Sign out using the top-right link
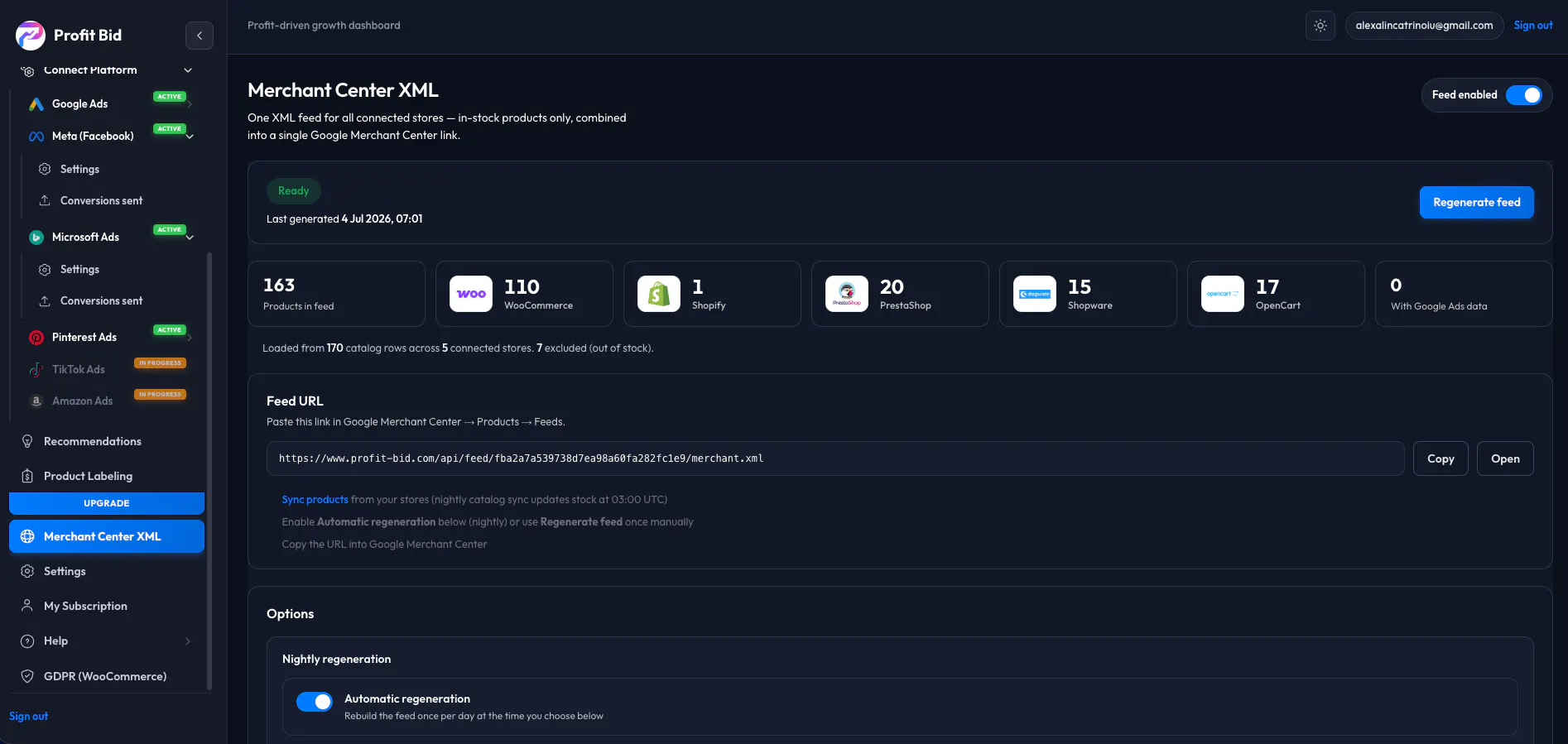Image resolution: width=1568 pixels, height=744 pixels. (x=1533, y=26)
